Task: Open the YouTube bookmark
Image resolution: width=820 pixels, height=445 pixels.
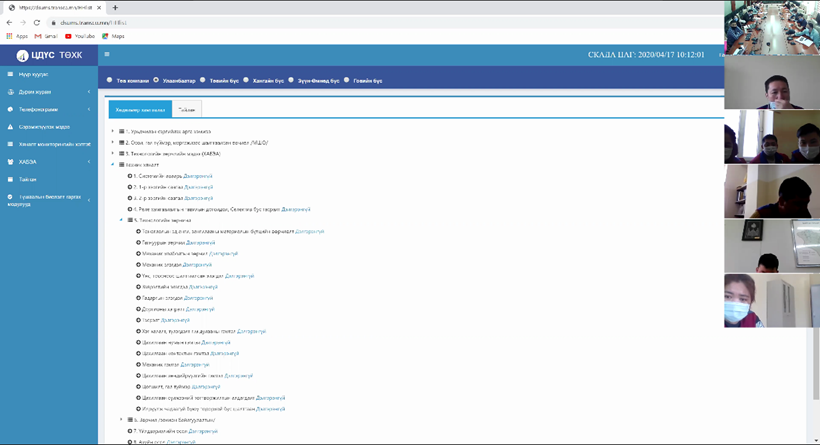Action: click(80, 36)
